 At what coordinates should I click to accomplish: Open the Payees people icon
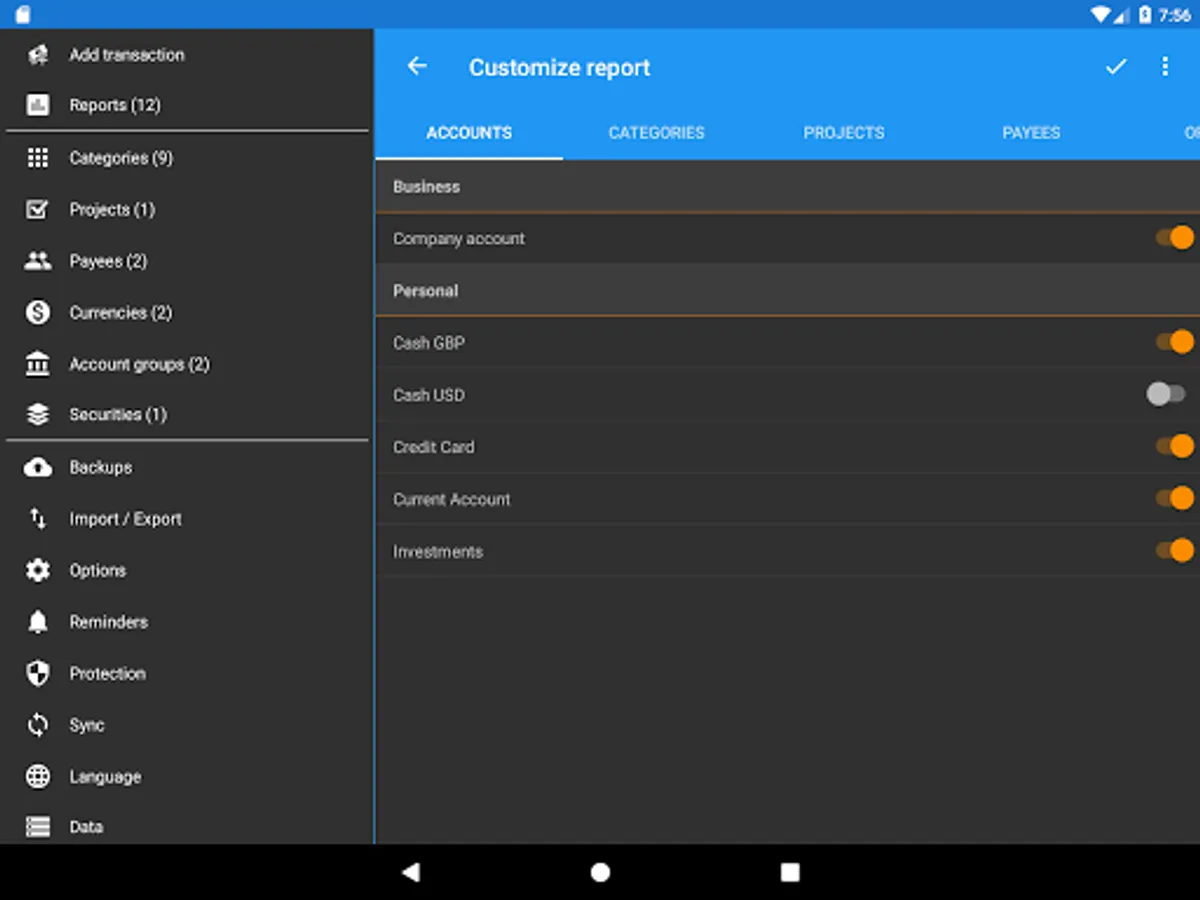click(38, 261)
